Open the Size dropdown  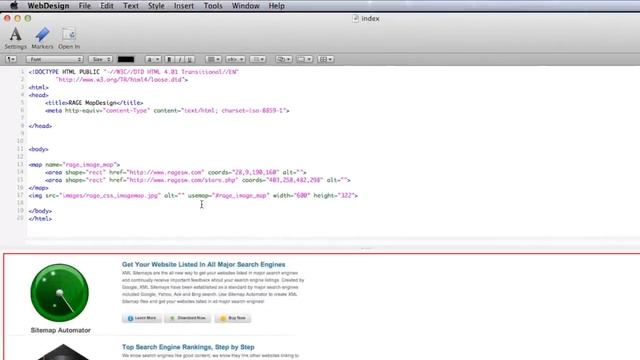coord(100,60)
